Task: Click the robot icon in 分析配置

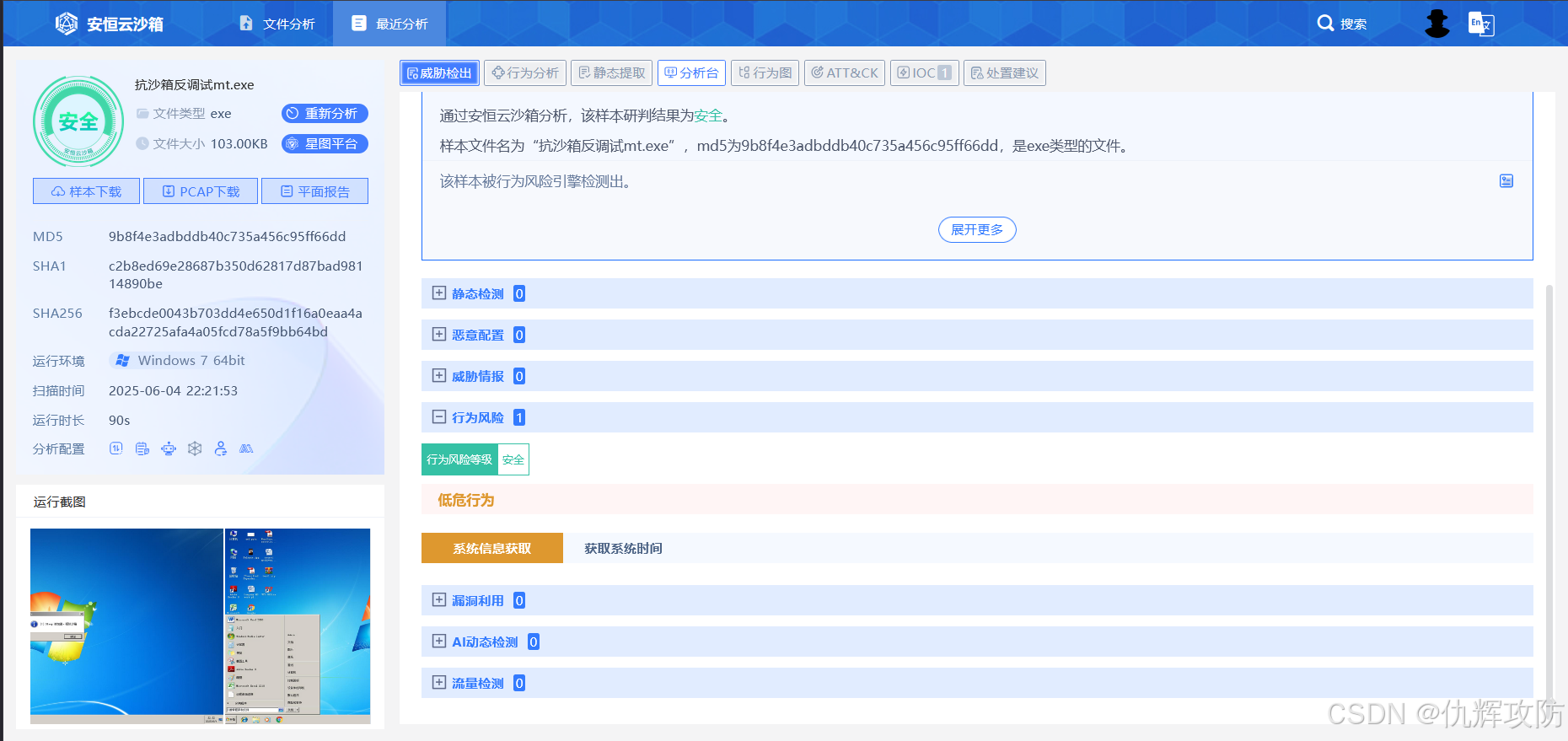Action: [x=169, y=448]
